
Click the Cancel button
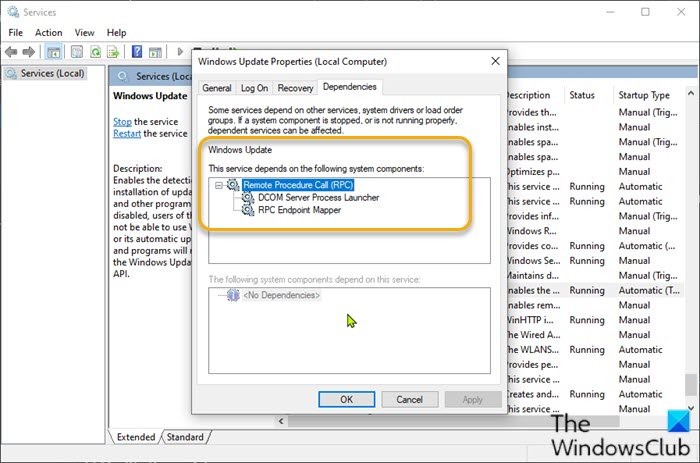click(x=409, y=400)
